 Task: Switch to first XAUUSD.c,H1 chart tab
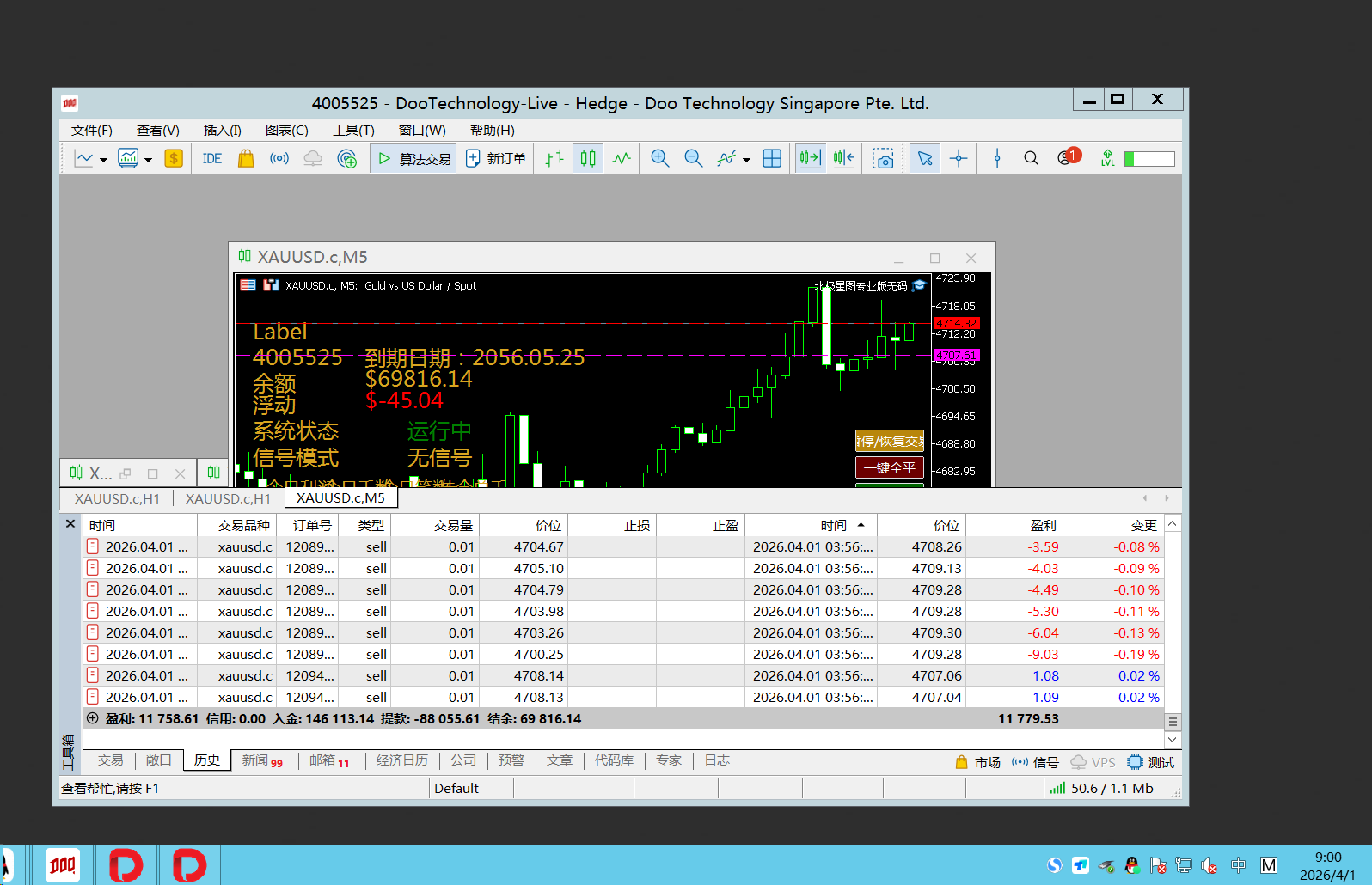pyautogui.click(x=117, y=498)
